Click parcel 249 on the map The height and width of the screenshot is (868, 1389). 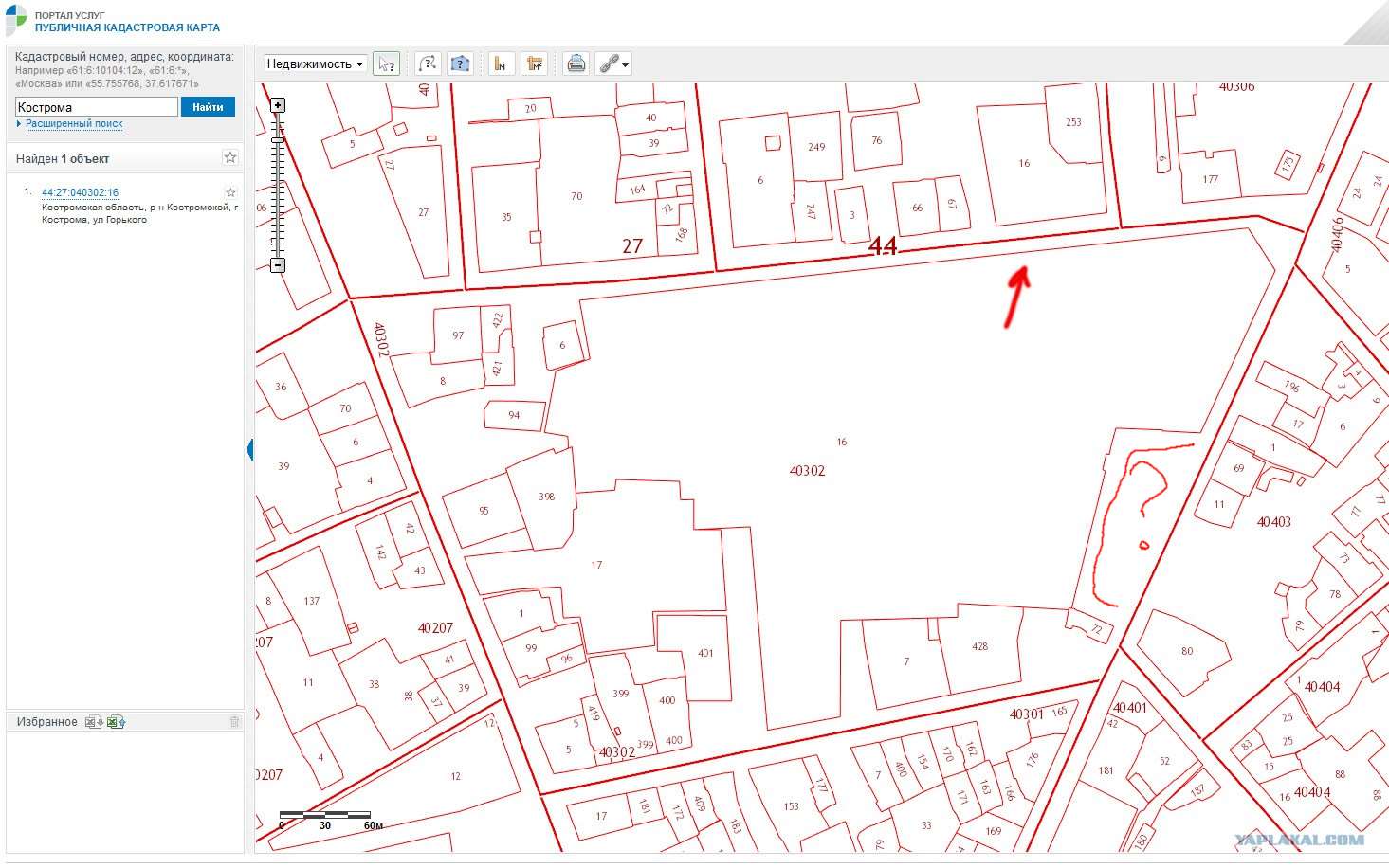pyautogui.click(x=816, y=147)
